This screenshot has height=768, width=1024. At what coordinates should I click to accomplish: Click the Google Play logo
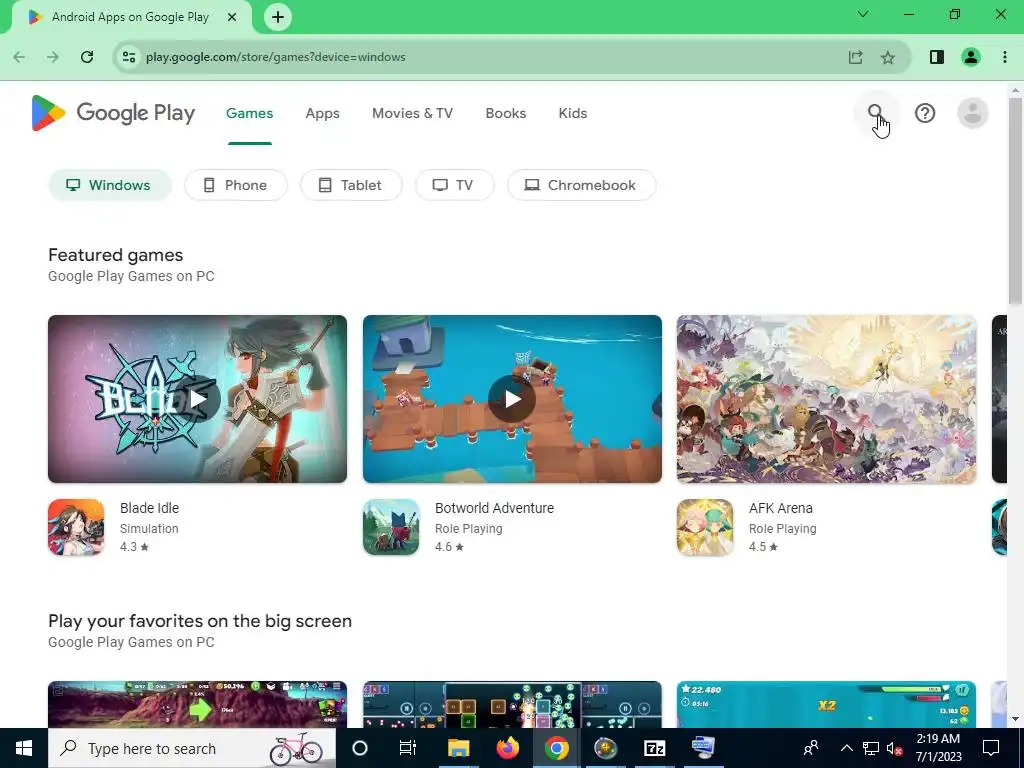click(113, 113)
